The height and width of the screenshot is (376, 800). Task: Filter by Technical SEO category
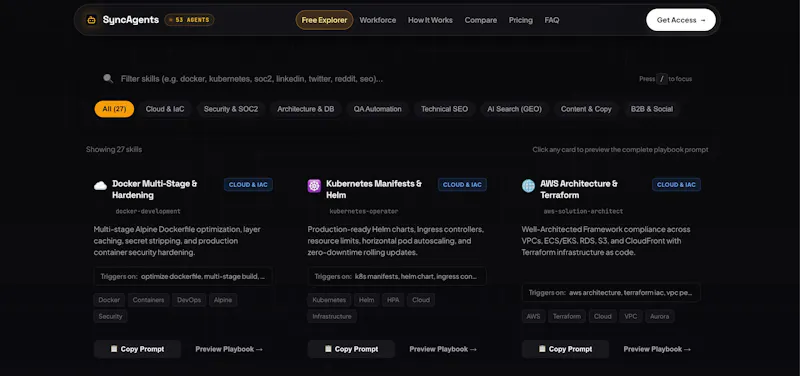[444, 109]
